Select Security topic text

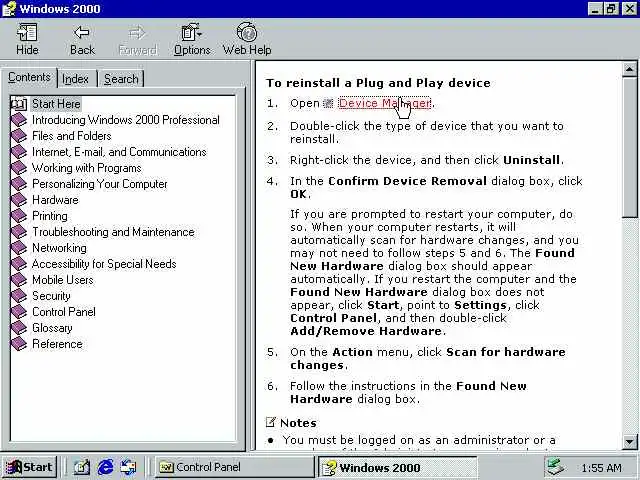click(x=51, y=296)
